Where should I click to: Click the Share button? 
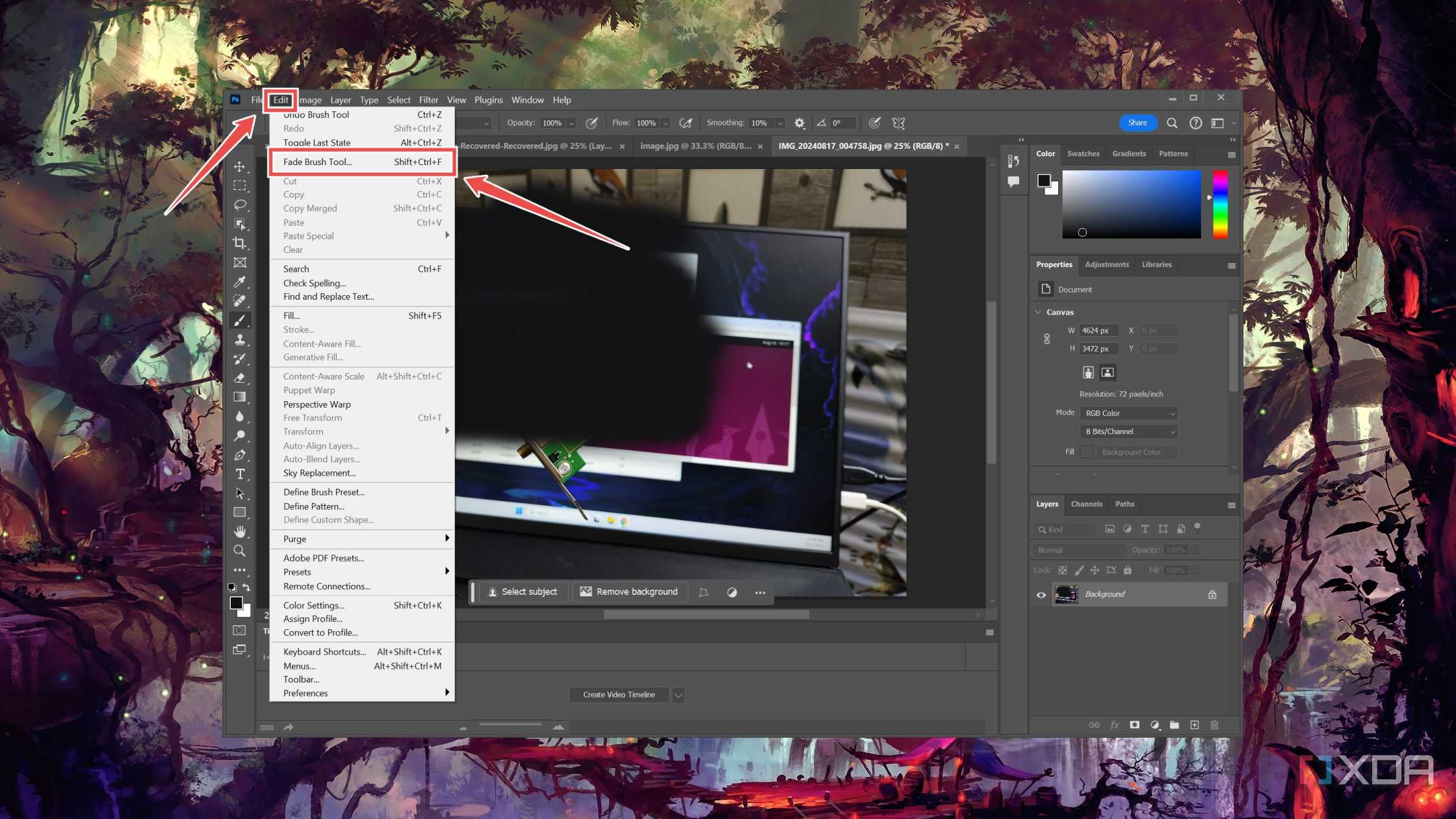[1137, 123]
